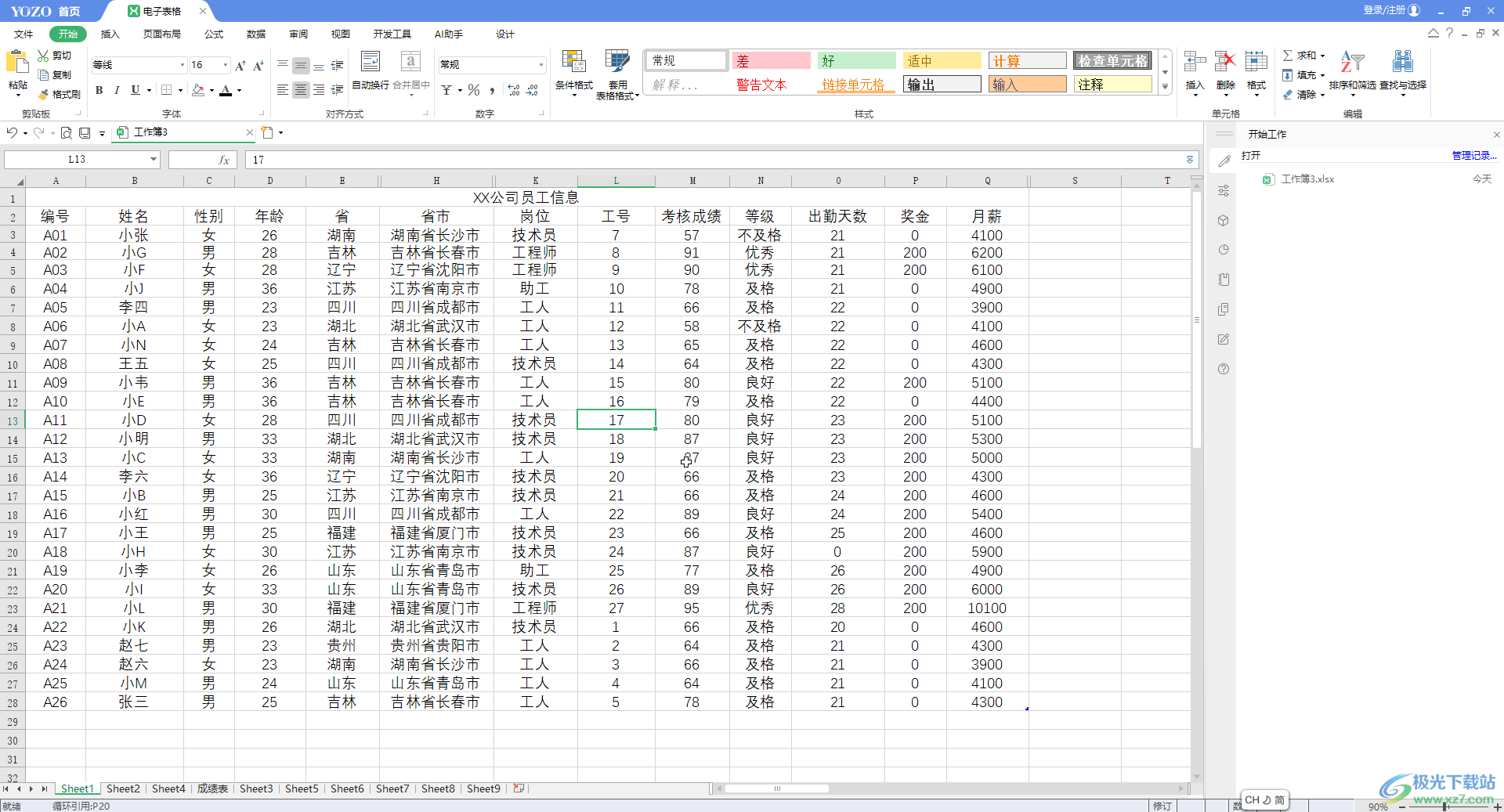Click the cell Format (格式) icon
This screenshot has height=812, width=1504.
pyautogui.click(x=1256, y=62)
